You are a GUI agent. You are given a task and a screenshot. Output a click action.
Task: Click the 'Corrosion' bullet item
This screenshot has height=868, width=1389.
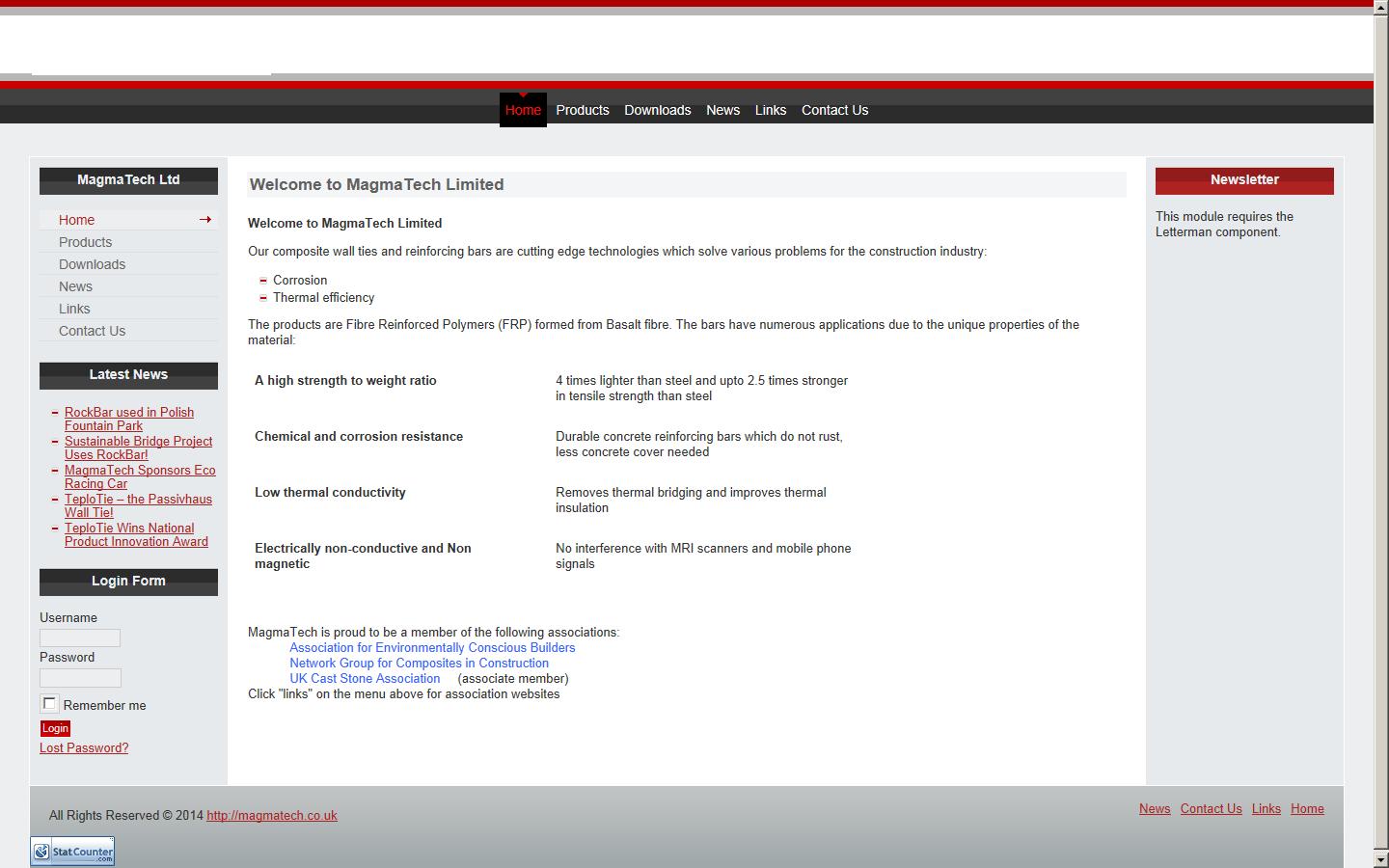click(x=300, y=280)
